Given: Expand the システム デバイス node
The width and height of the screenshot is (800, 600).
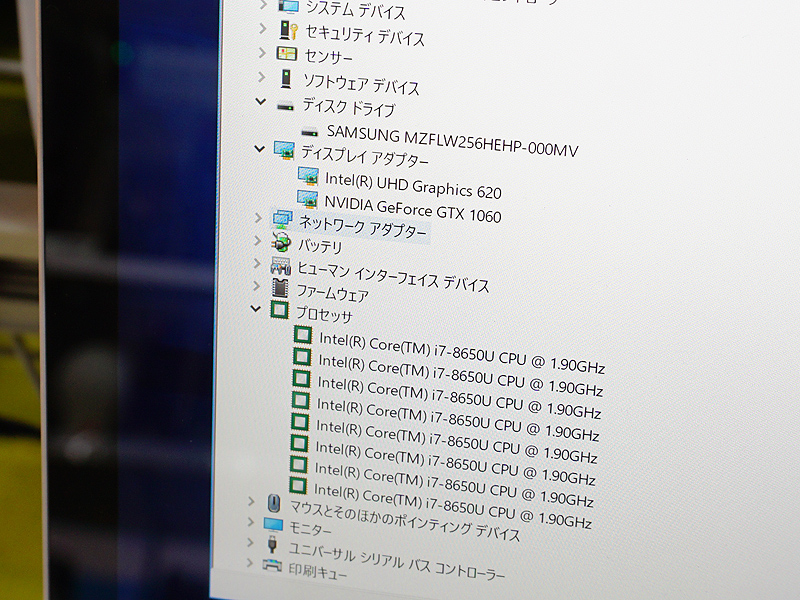Looking at the screenshot, I should pyautogui.click(x=263, y=5).
